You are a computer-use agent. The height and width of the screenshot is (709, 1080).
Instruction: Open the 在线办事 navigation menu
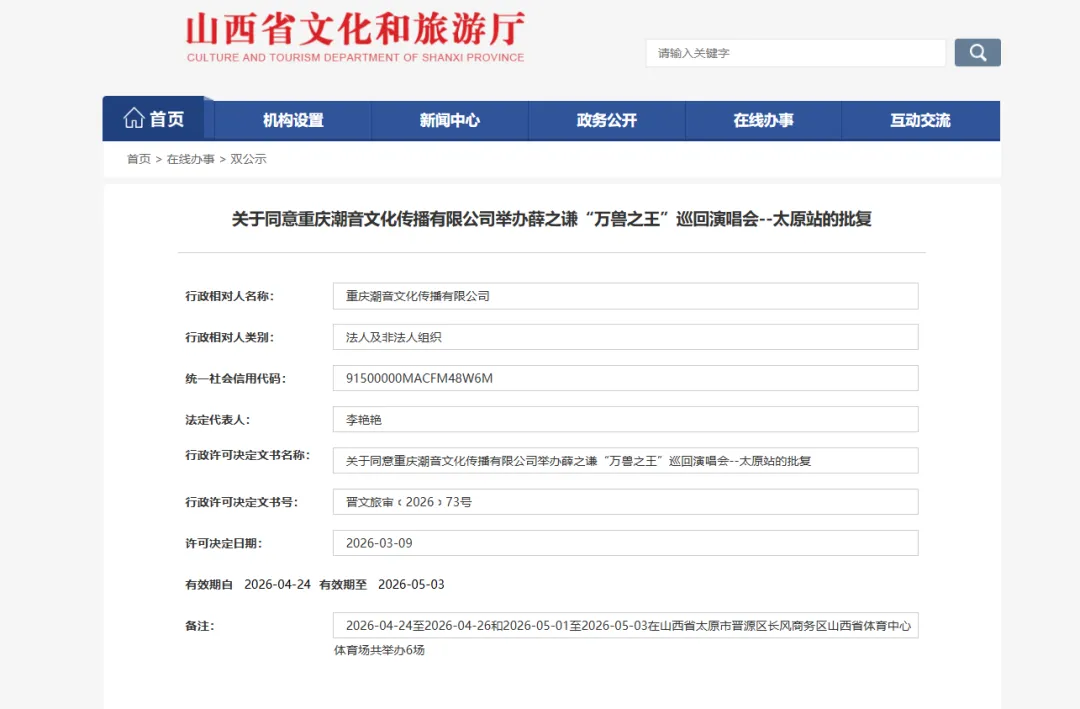coord(763,121)
